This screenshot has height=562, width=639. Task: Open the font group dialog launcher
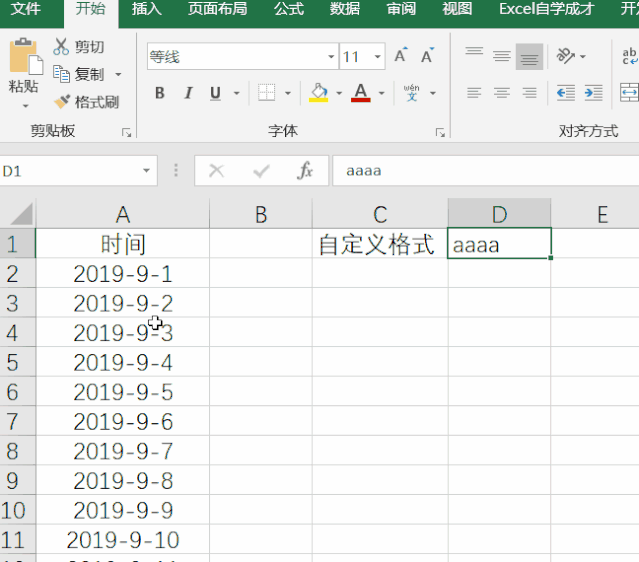click(440, 132)
